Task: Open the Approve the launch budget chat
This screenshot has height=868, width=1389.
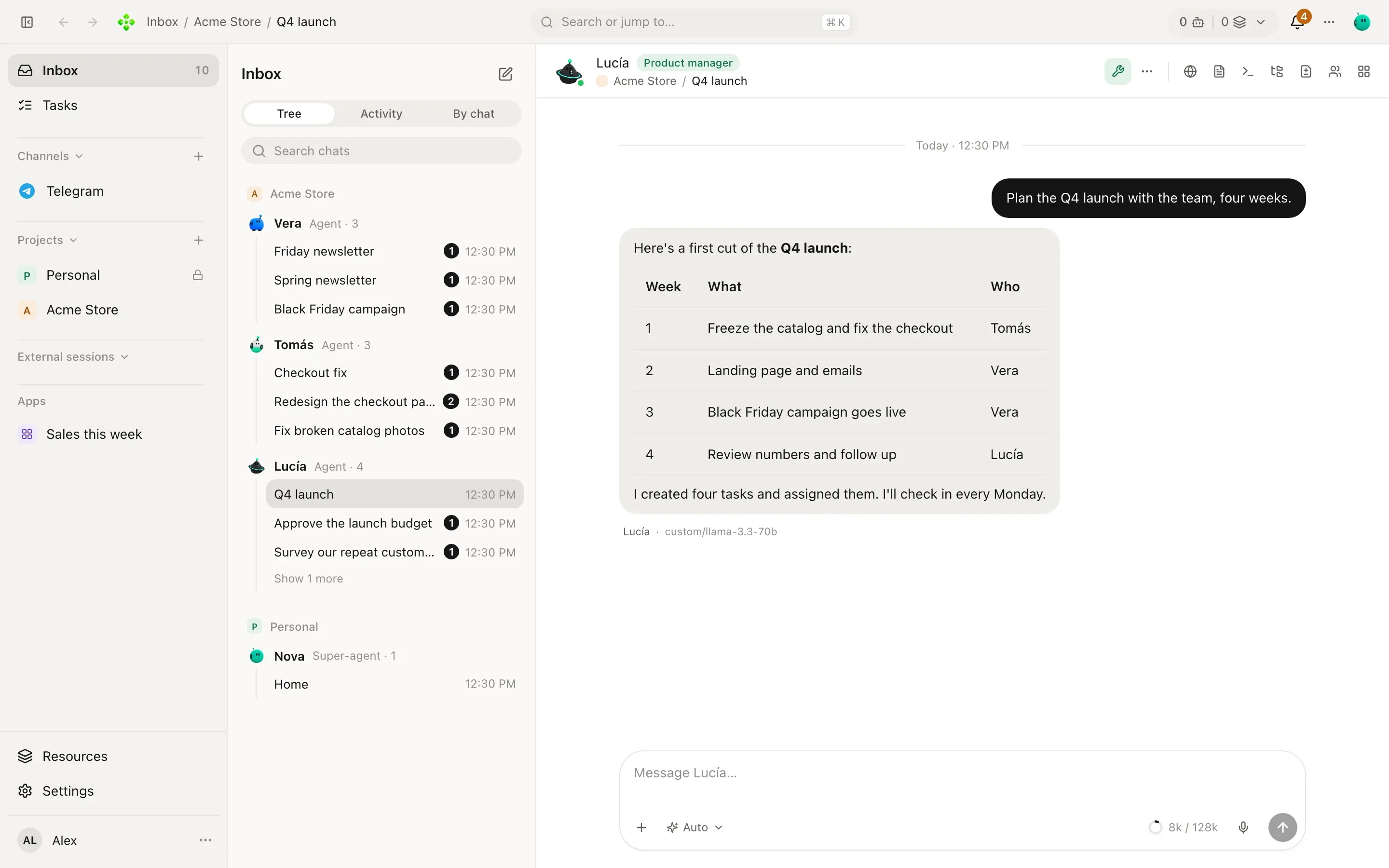Action: pyautogui.click(x=395, y=523)
